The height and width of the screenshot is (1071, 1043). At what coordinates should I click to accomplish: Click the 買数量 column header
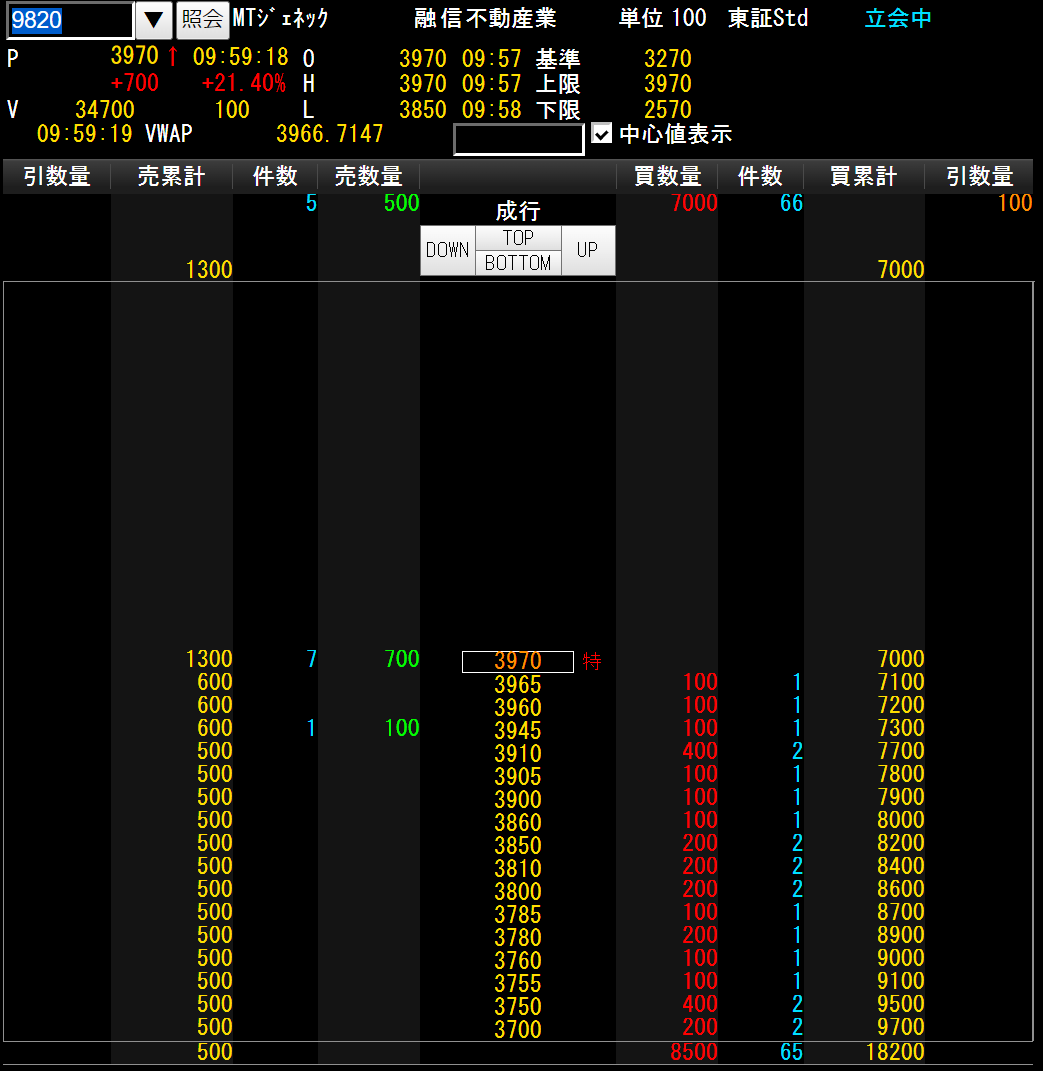click(667, 176)
